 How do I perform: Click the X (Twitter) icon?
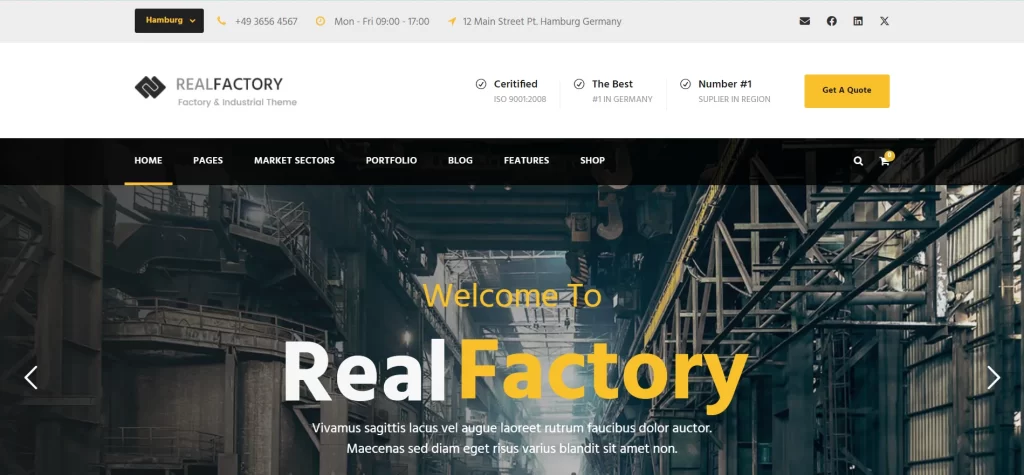(x=884, y=21)
